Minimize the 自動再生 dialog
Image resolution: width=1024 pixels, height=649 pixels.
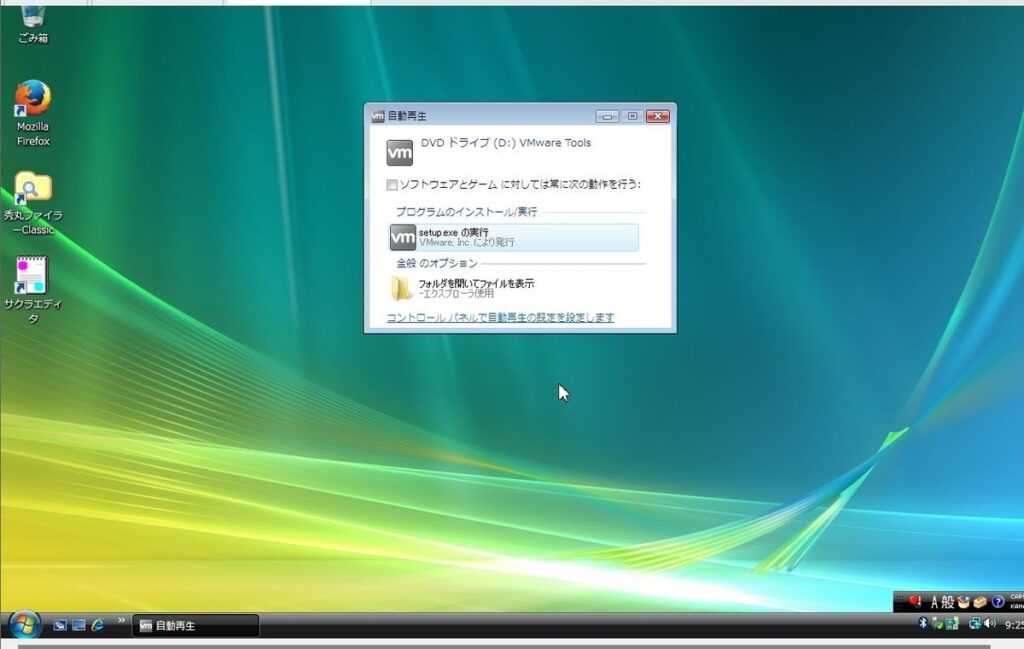pyautogui.click(x=607, y=116)
